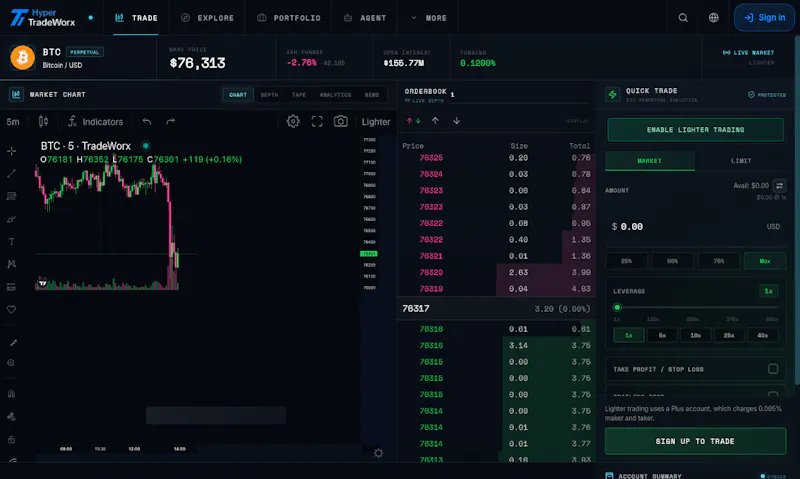Open the globe language selector
The image size is (800, 479).
coord(713,18)
